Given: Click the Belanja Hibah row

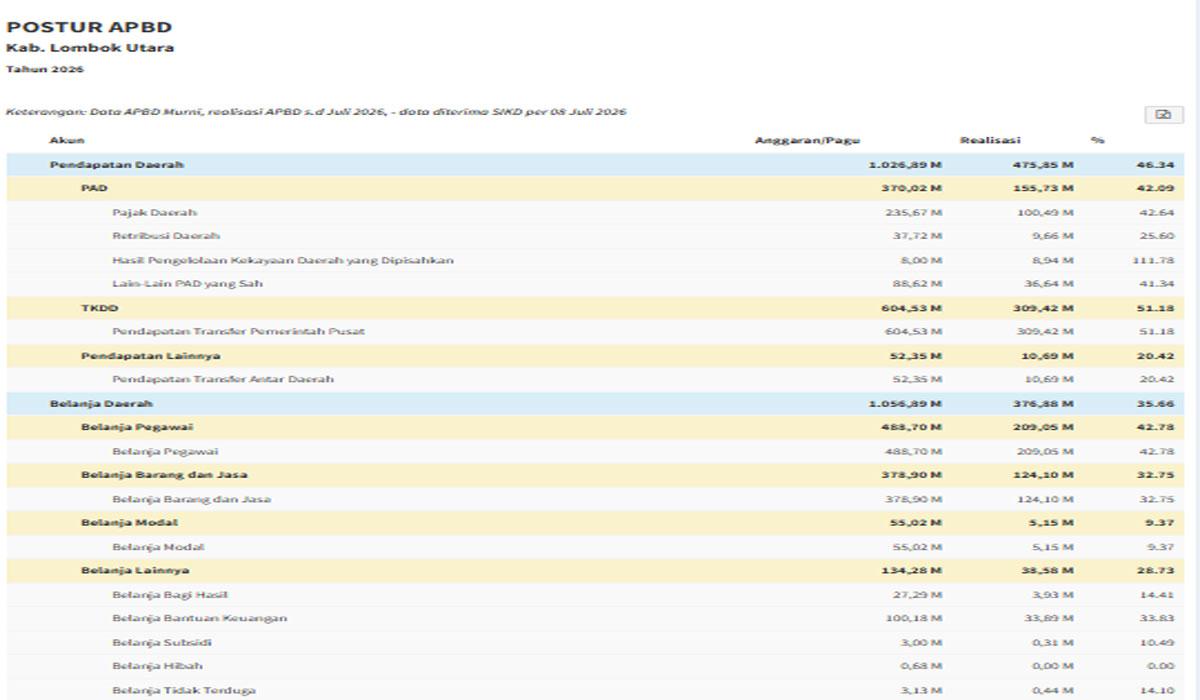Looking at the screenshot, I should (595, 667).
